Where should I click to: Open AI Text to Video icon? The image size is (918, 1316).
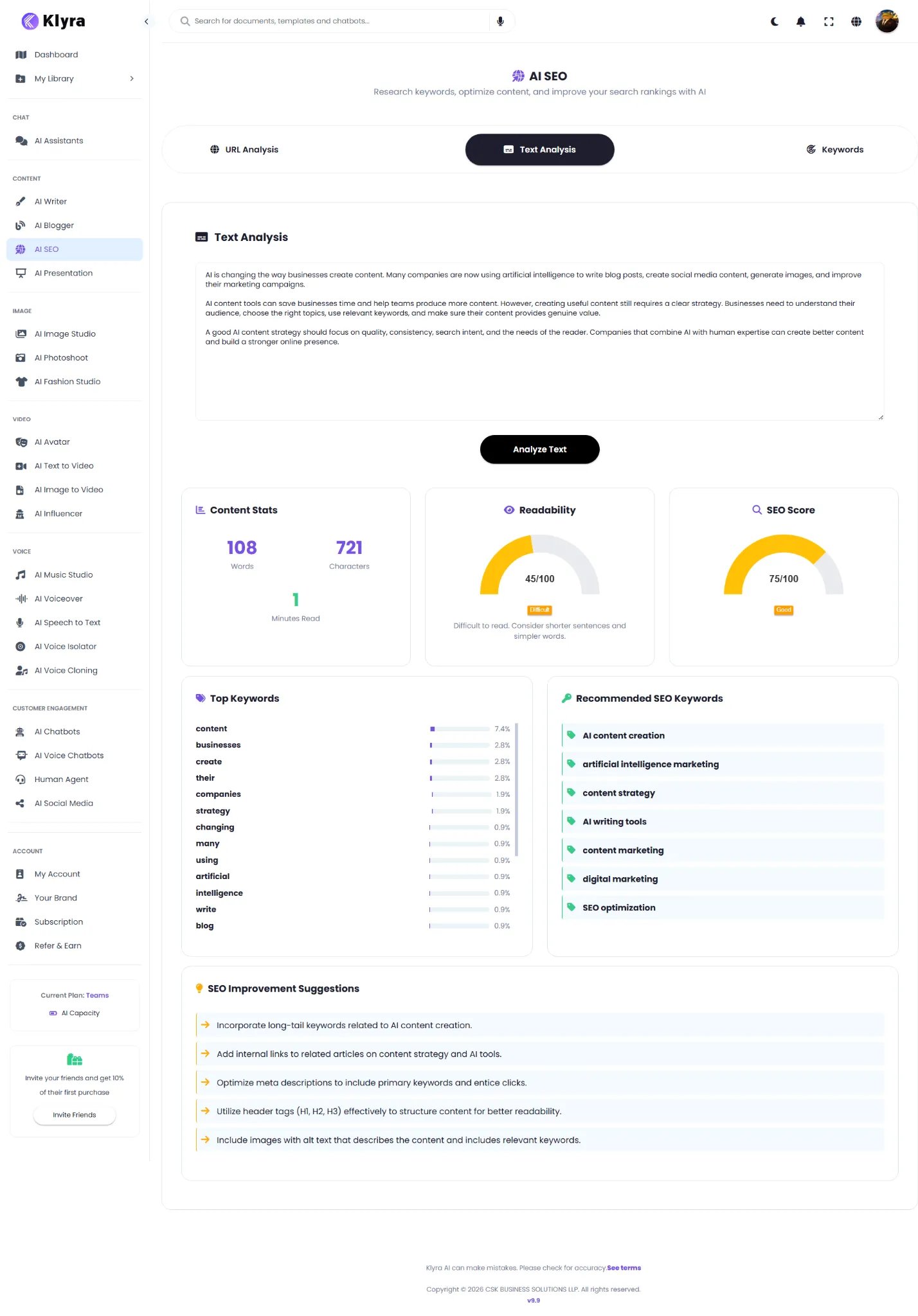click(x=21, y=466)
